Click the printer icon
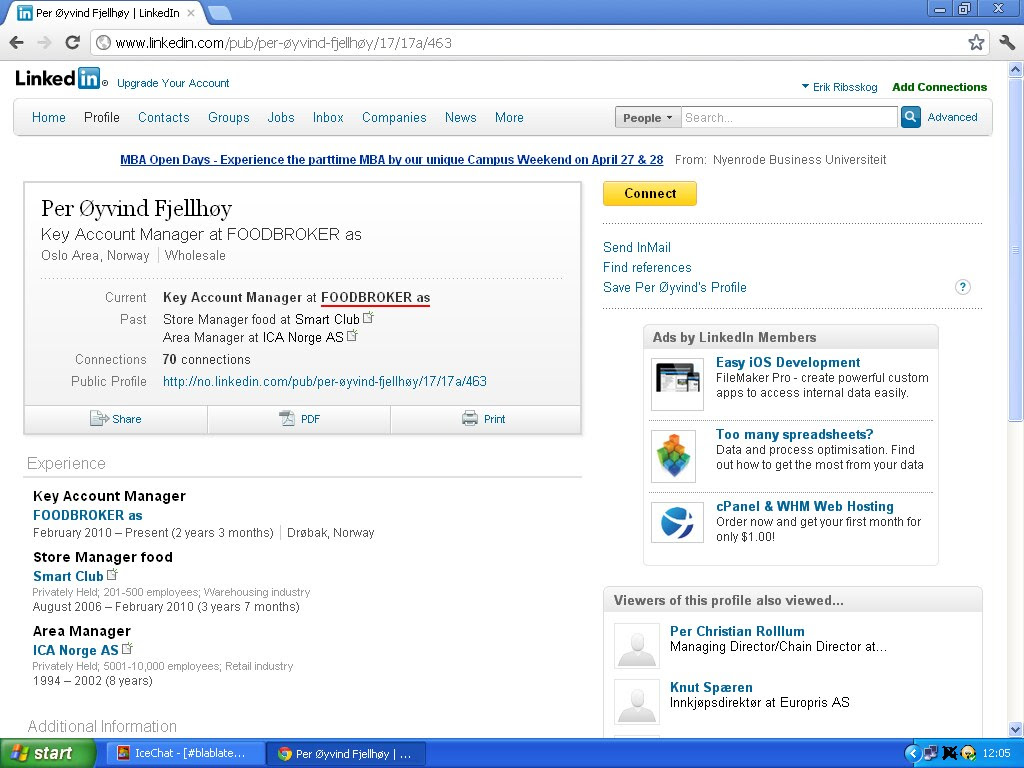The width and height of the screenshot is (1024, 768). point(470,419)
